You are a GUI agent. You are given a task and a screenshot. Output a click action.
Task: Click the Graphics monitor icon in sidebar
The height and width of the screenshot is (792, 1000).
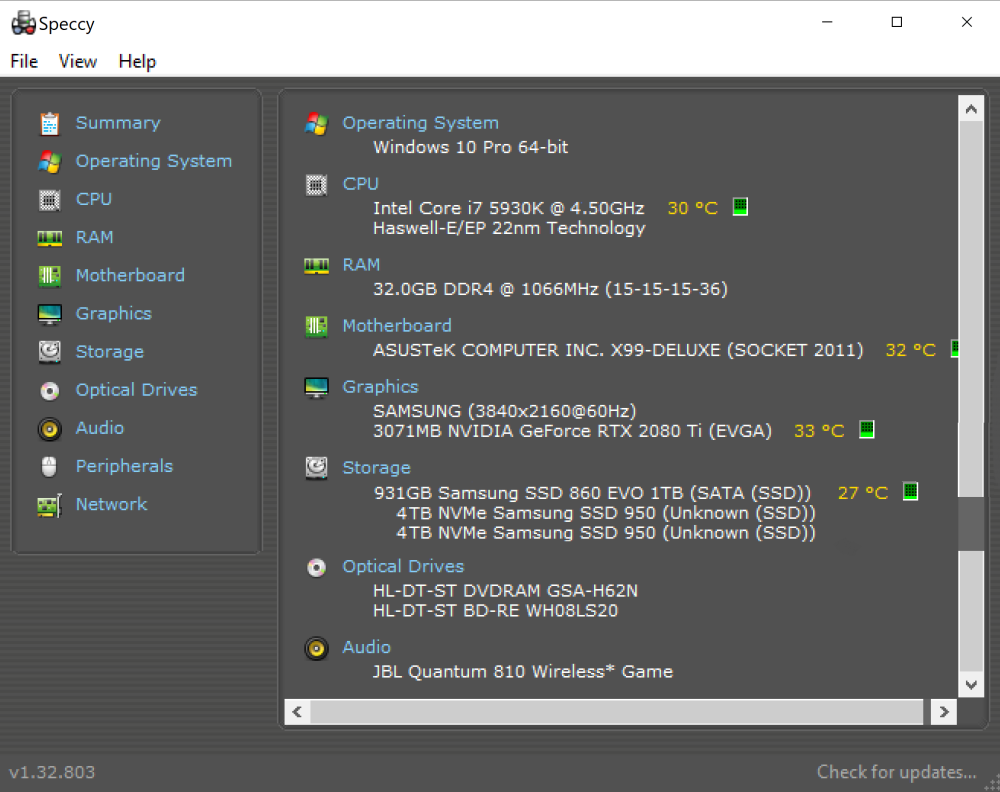tap(49, 314)
